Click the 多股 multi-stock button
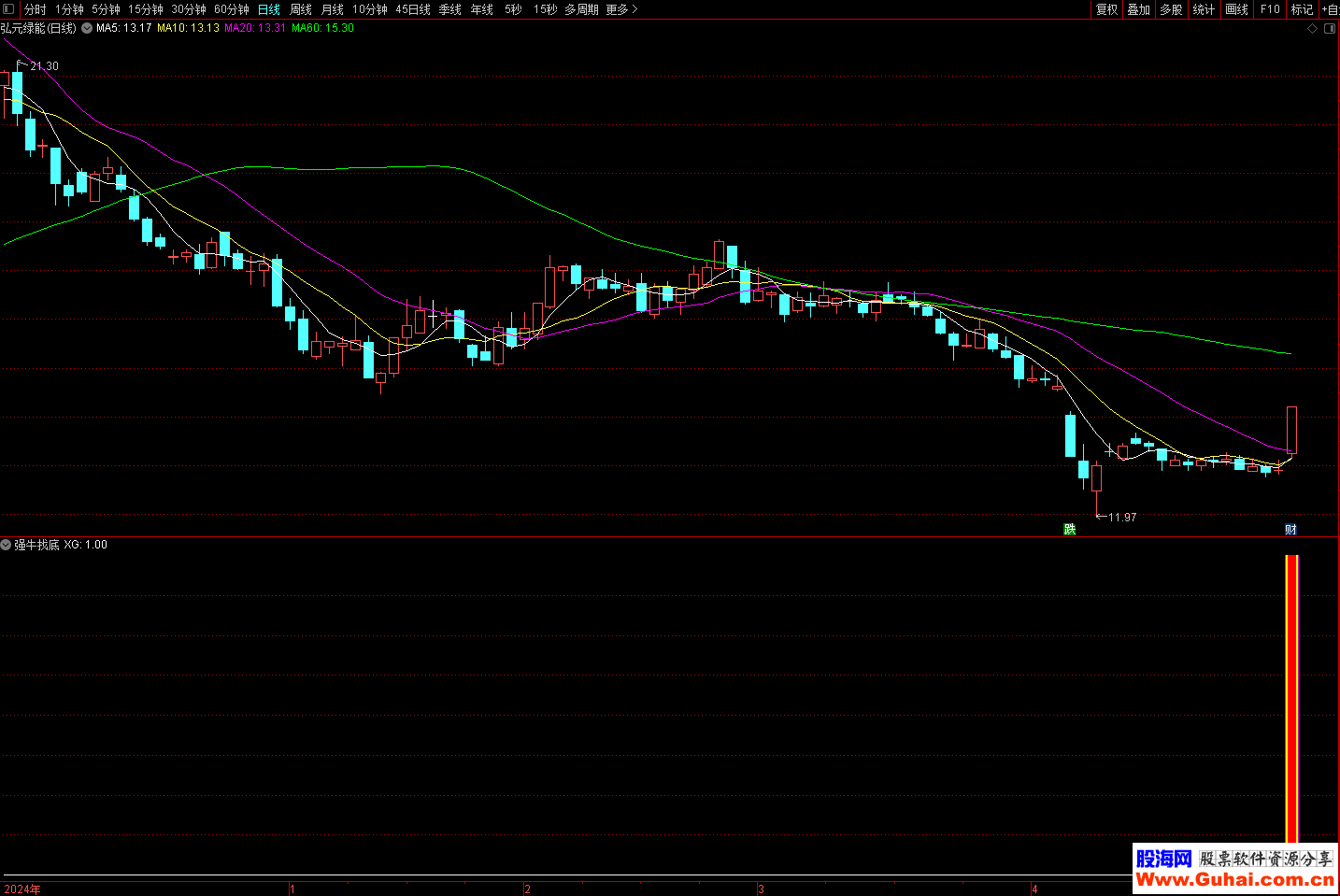 click(x=1171, y=9)
